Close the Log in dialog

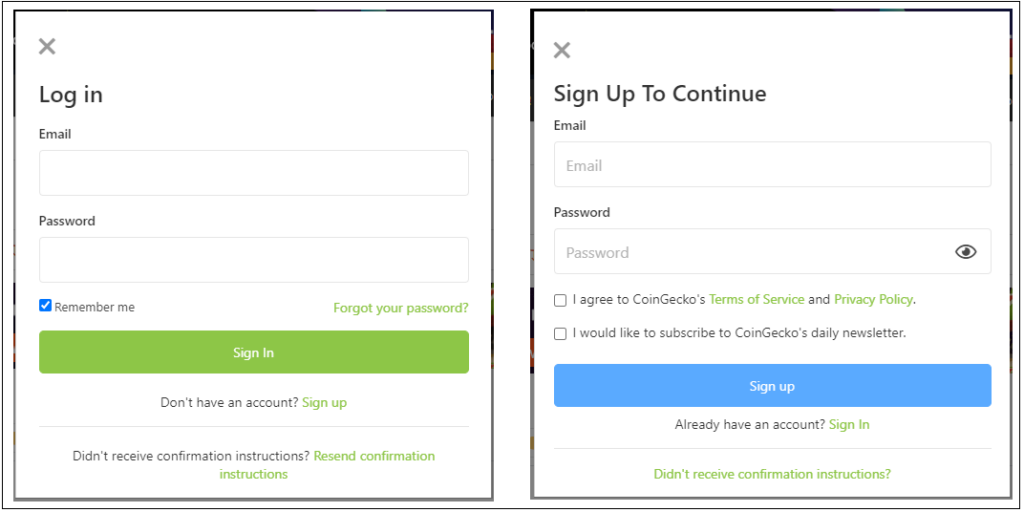[47, 46]
